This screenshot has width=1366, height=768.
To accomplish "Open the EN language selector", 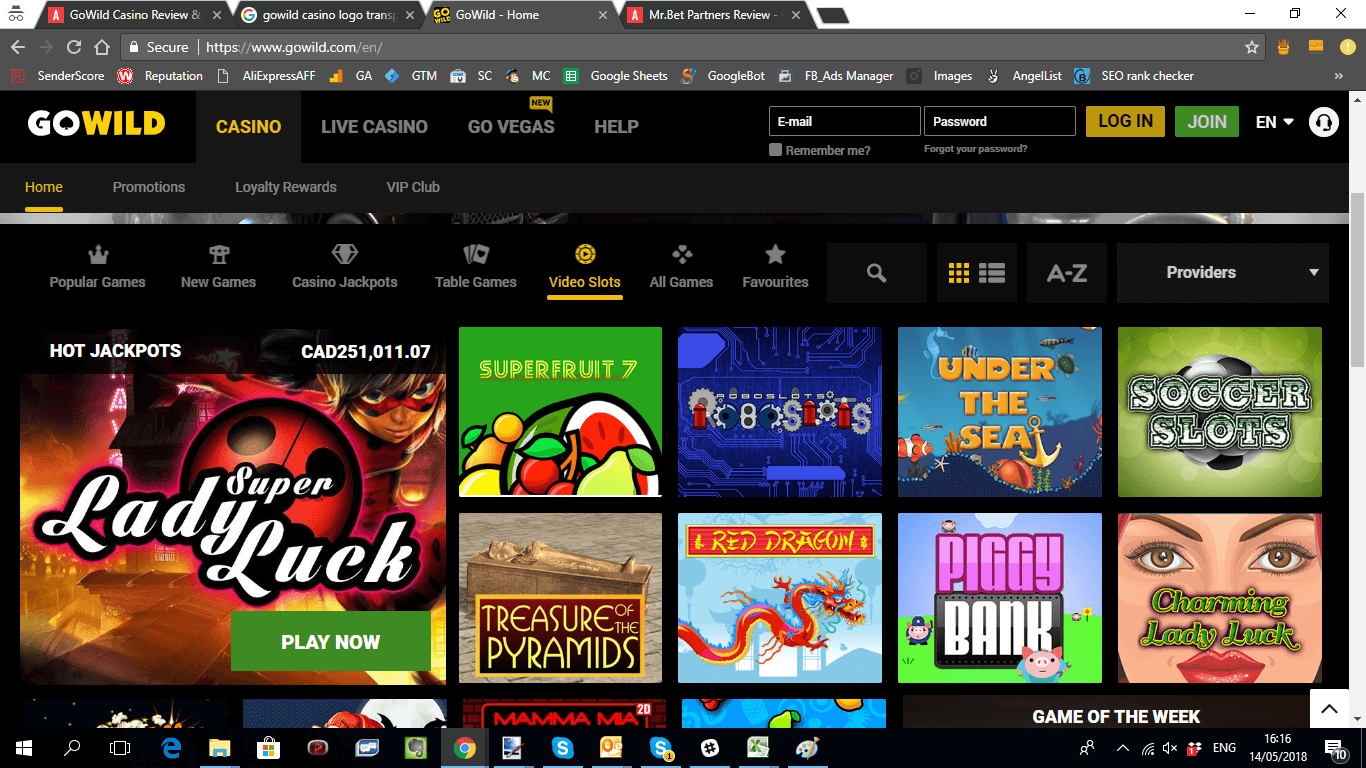I will point(1274,122).
